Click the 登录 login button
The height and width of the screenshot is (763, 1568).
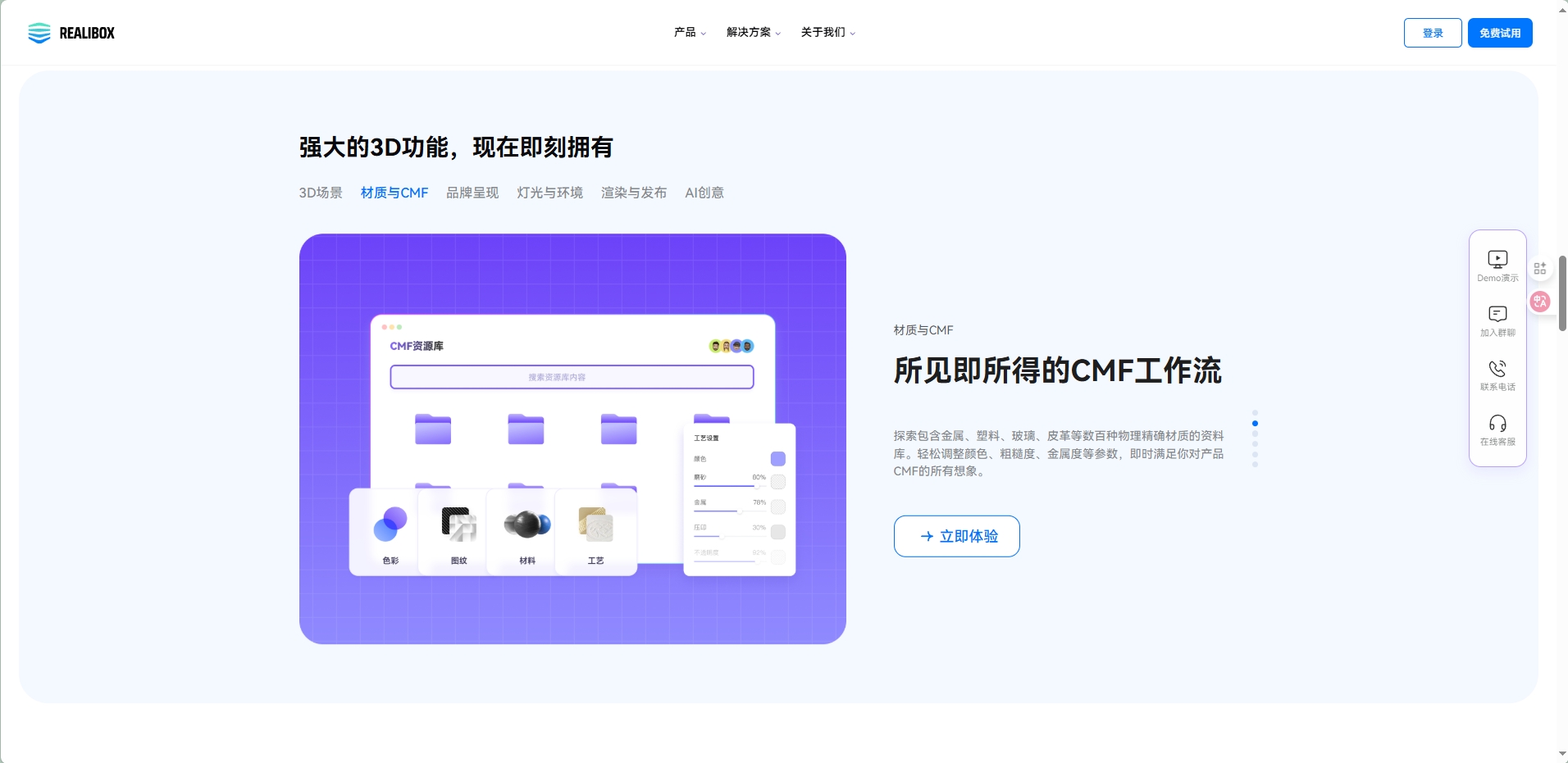click(x=1432, y=33)
